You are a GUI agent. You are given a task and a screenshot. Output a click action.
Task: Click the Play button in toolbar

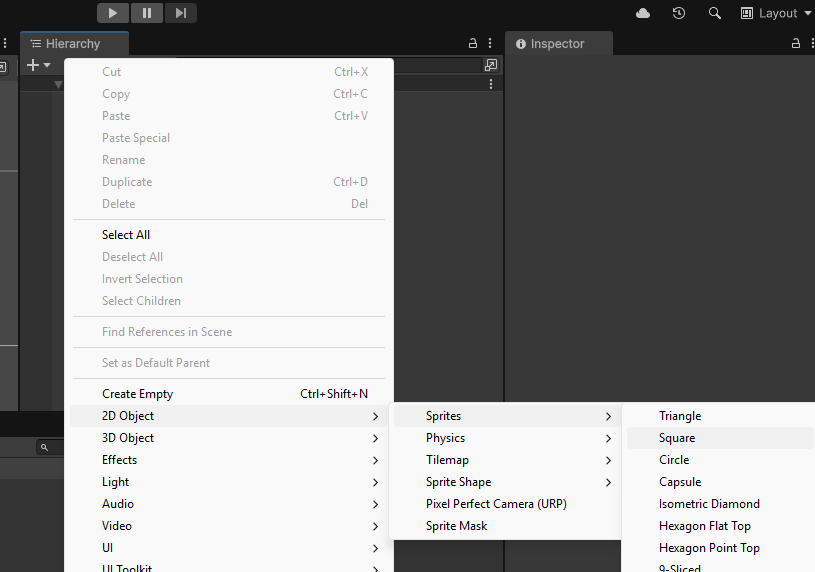coord(113,13)
